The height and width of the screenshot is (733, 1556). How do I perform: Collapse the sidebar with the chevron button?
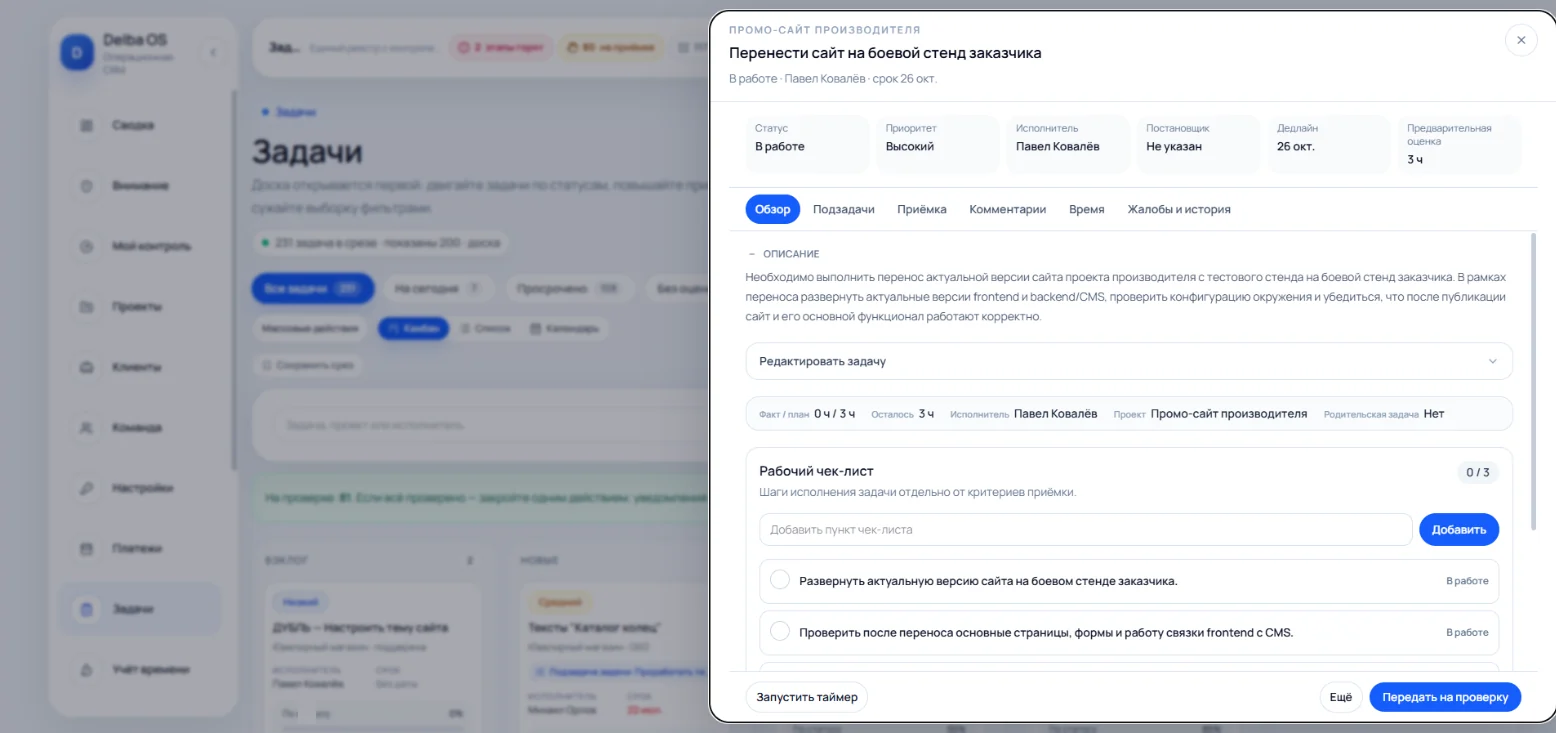pos(213,53)
